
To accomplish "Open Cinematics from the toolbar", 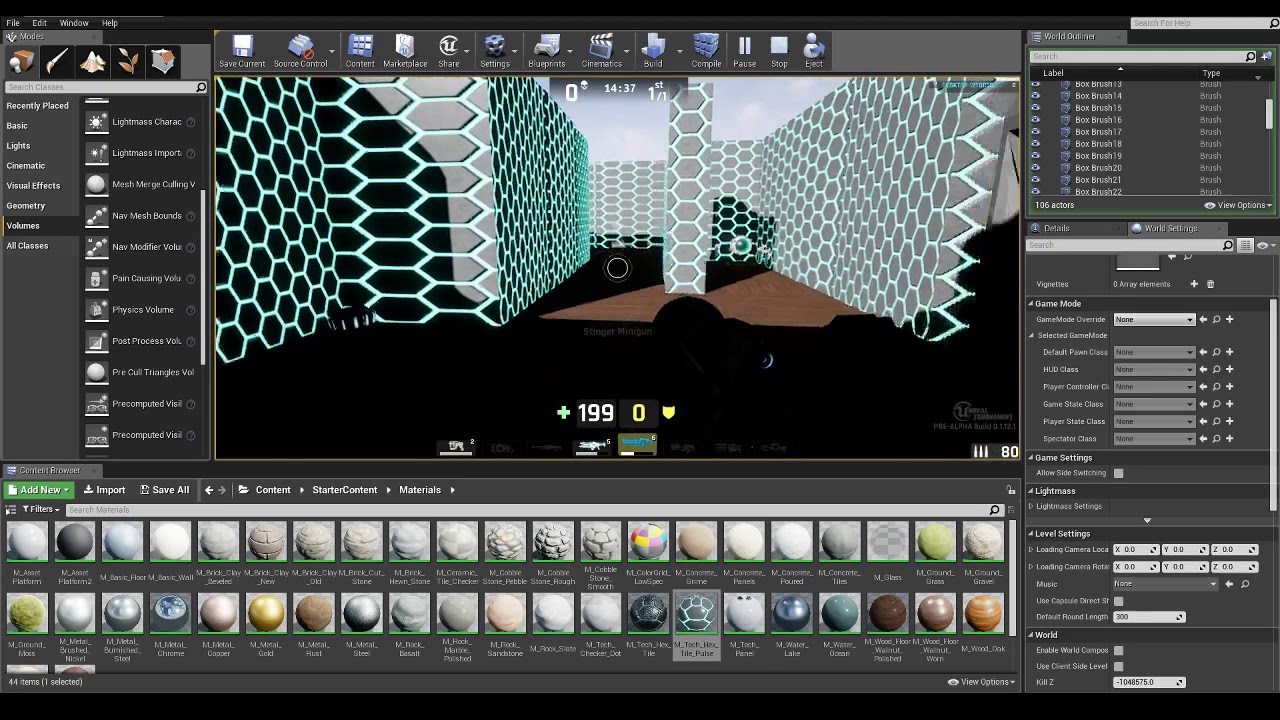I will click(x=601, y=51).
